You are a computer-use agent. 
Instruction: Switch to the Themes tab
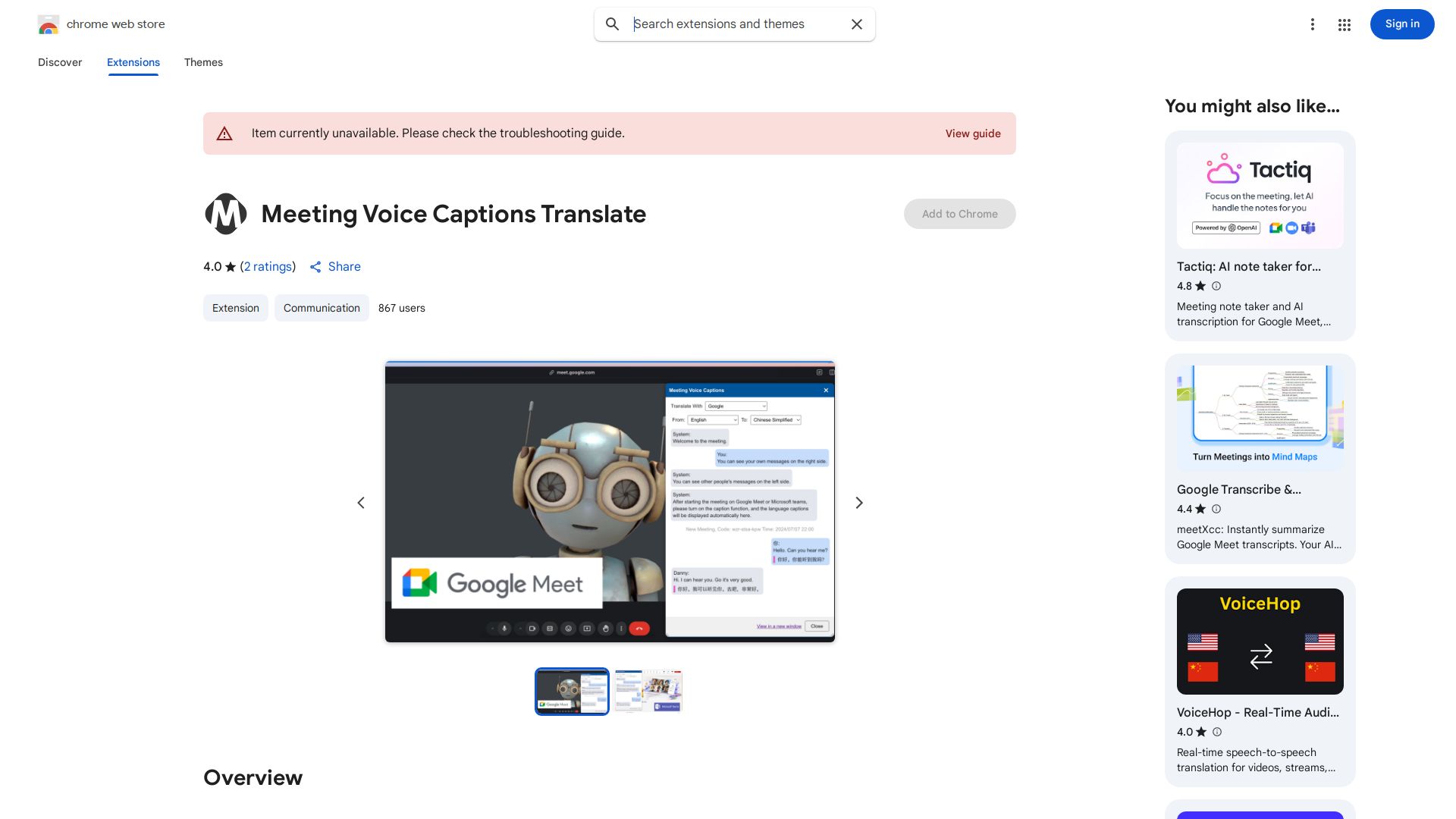coord(203,62)
